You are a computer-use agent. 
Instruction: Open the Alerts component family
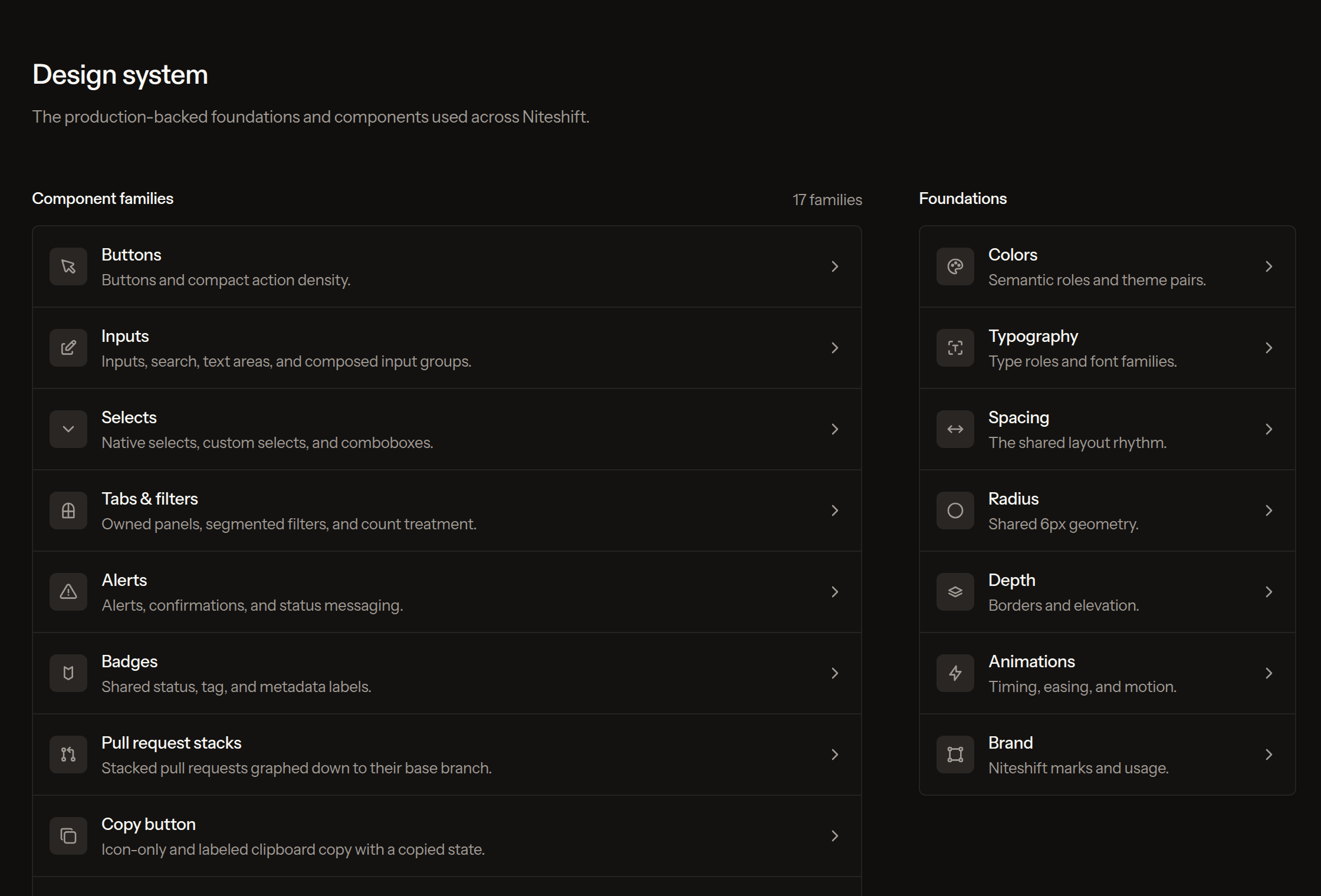447,592
